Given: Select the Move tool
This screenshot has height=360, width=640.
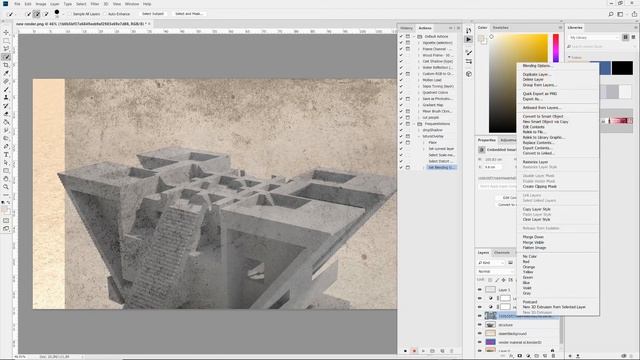Looking at the screenshot, I should click(6, 32).
